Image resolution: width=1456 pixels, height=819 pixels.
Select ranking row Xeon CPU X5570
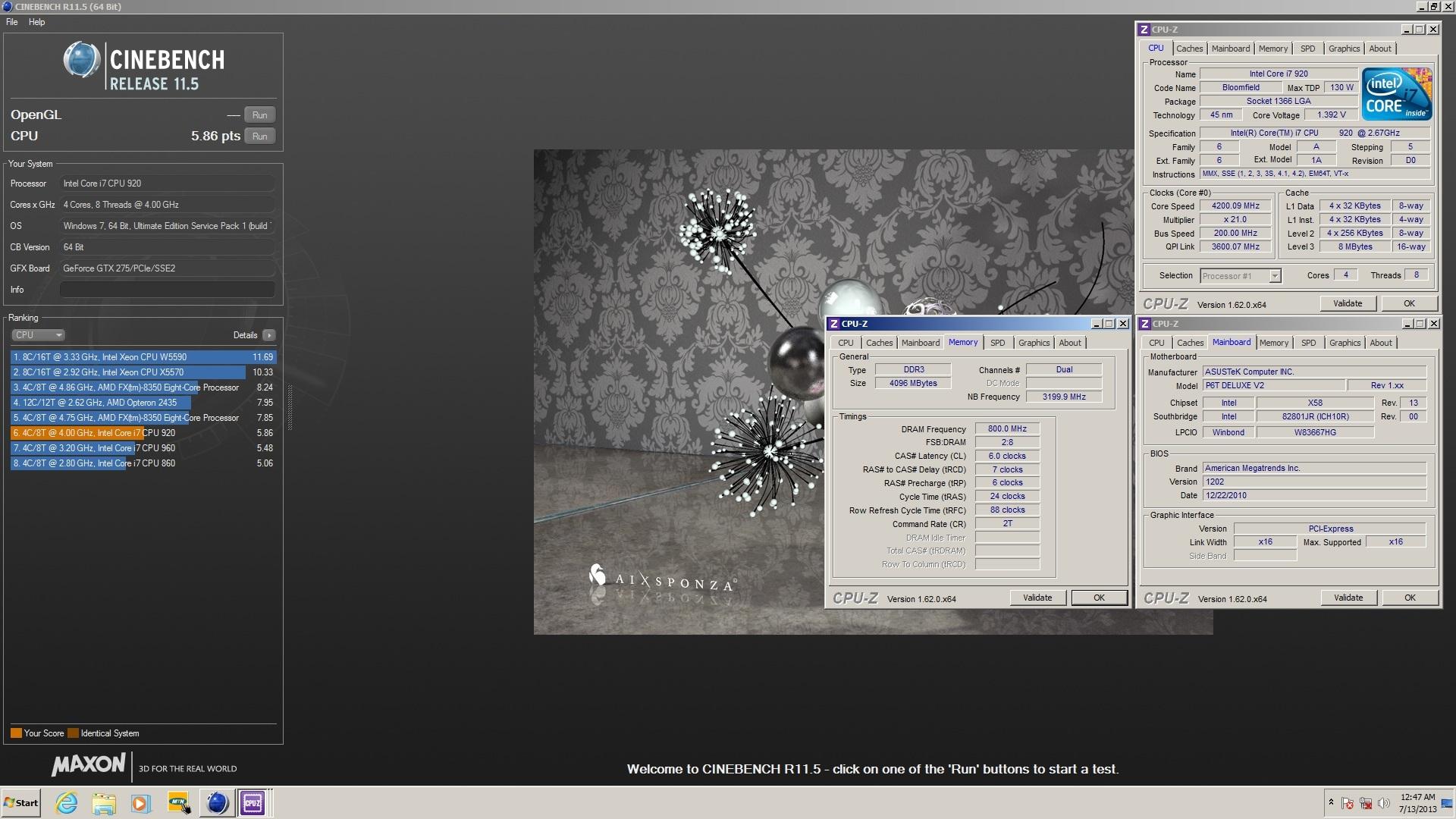pyautogui.click(x=143, y=372)
